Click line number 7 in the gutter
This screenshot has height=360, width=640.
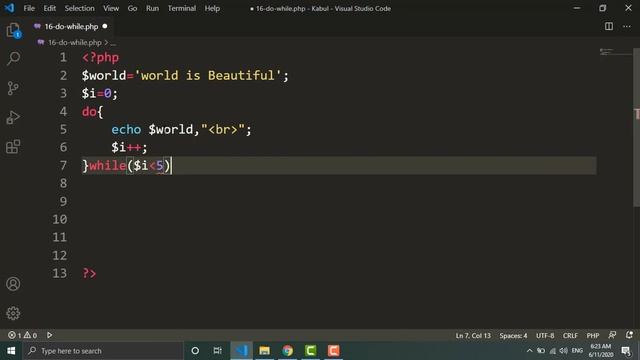(63, 165)
